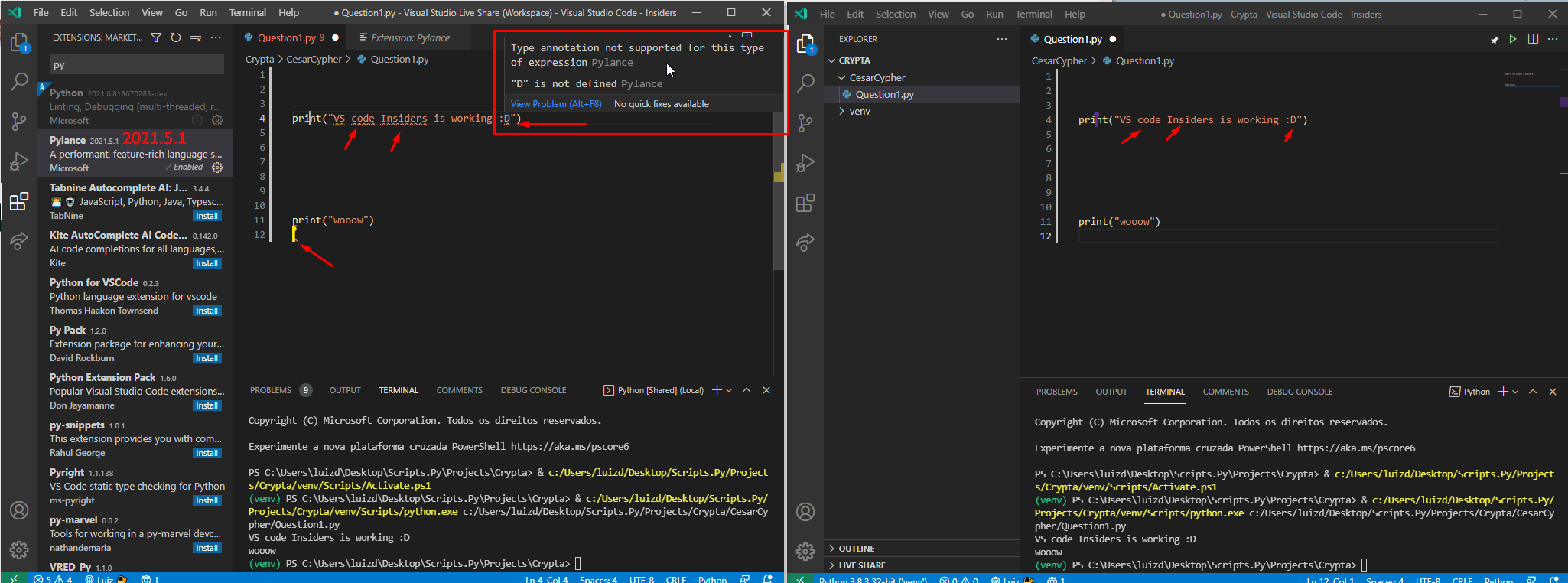Open Extensions view in right window

805,204
